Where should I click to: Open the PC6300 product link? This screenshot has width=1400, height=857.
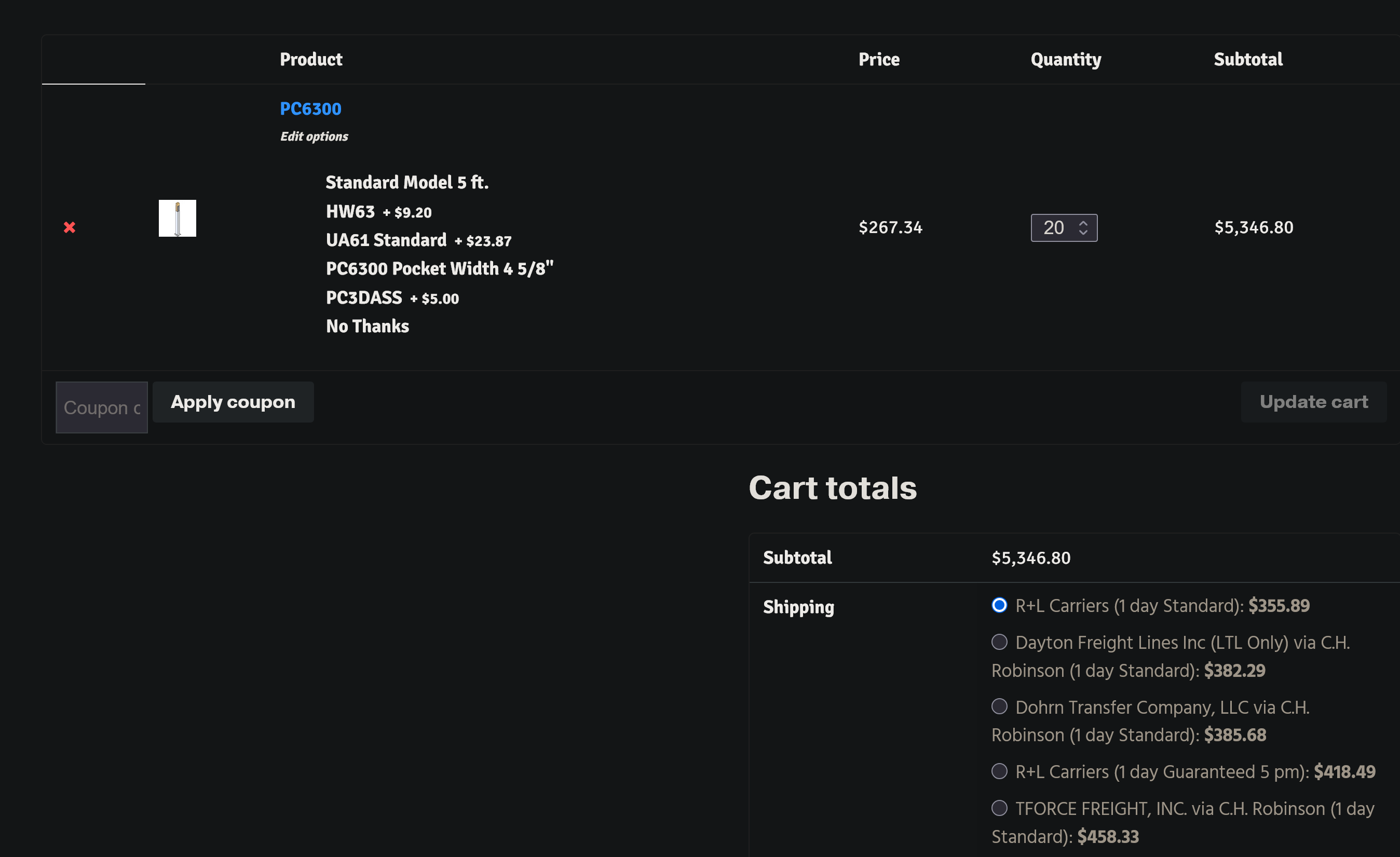(310, 108)
